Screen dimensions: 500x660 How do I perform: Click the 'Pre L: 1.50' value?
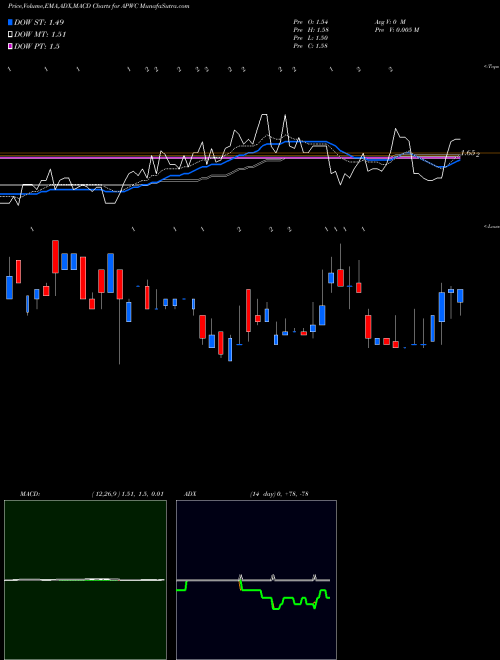[311, 38]
